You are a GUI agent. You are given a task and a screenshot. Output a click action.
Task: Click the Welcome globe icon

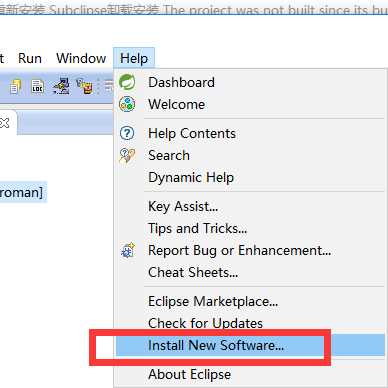[127, 104]
